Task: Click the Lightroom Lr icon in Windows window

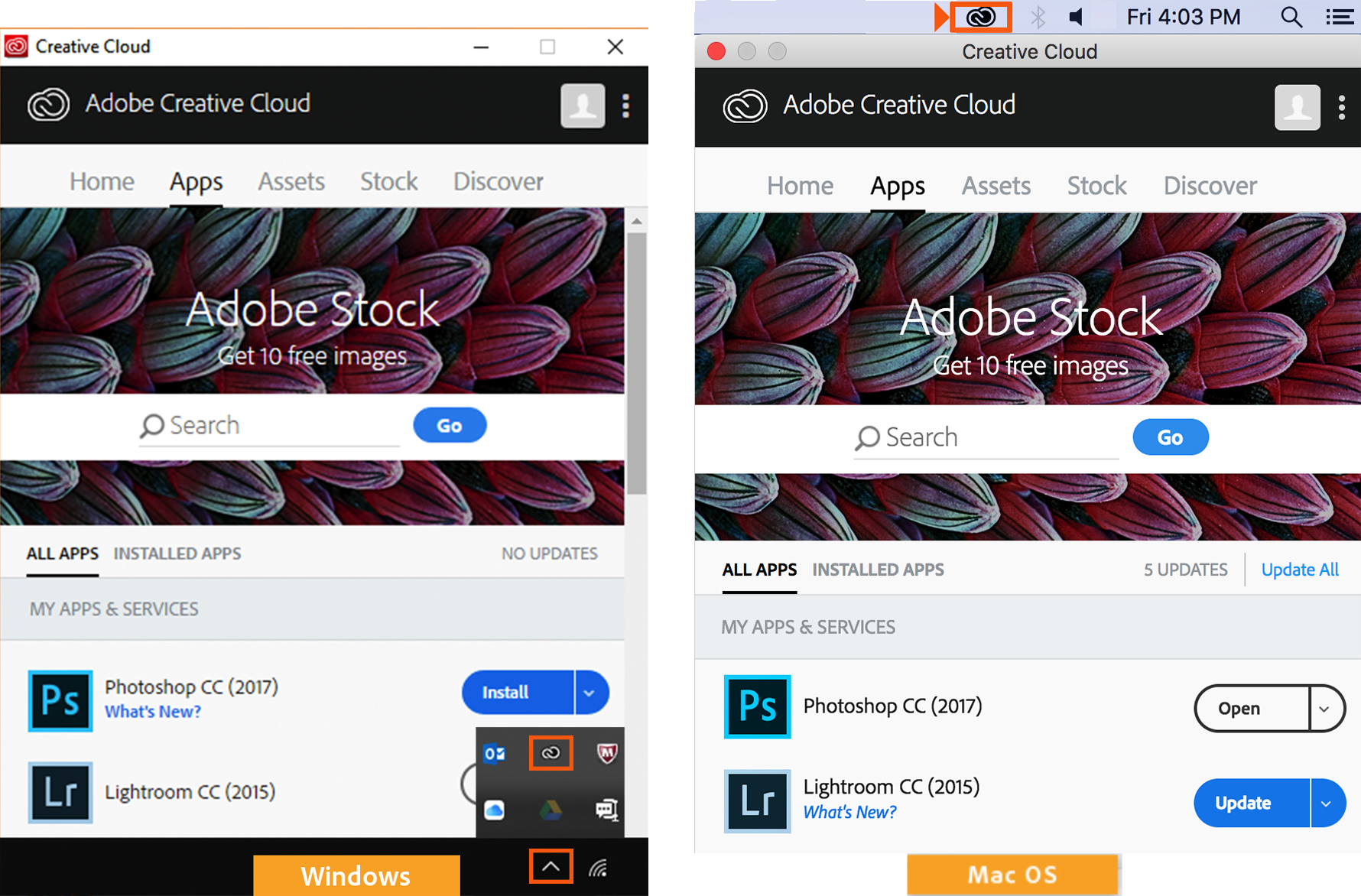Action: [60, 792]
